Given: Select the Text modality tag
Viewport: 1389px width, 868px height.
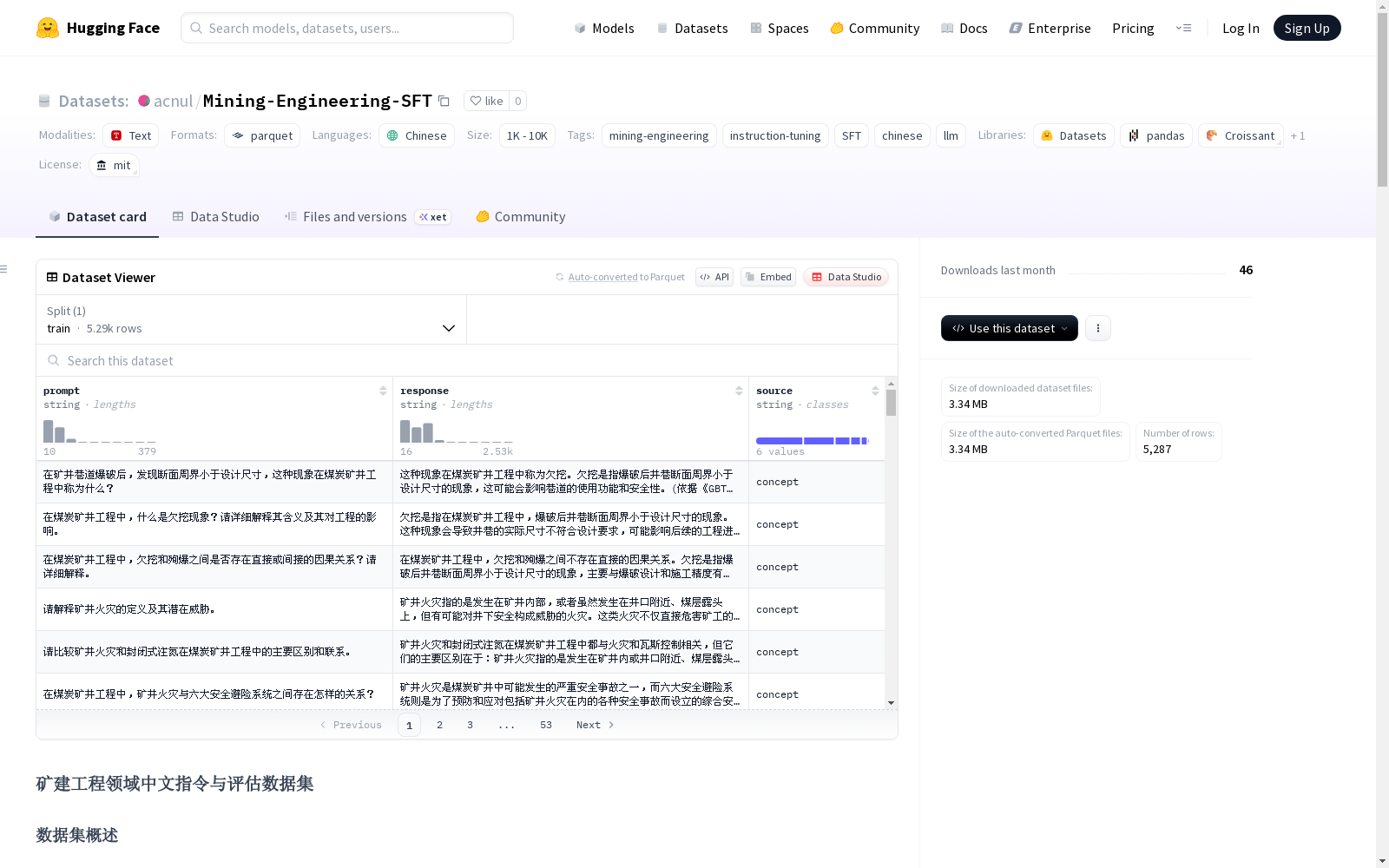Looking at the screenshot, I should tap(131, 135).
